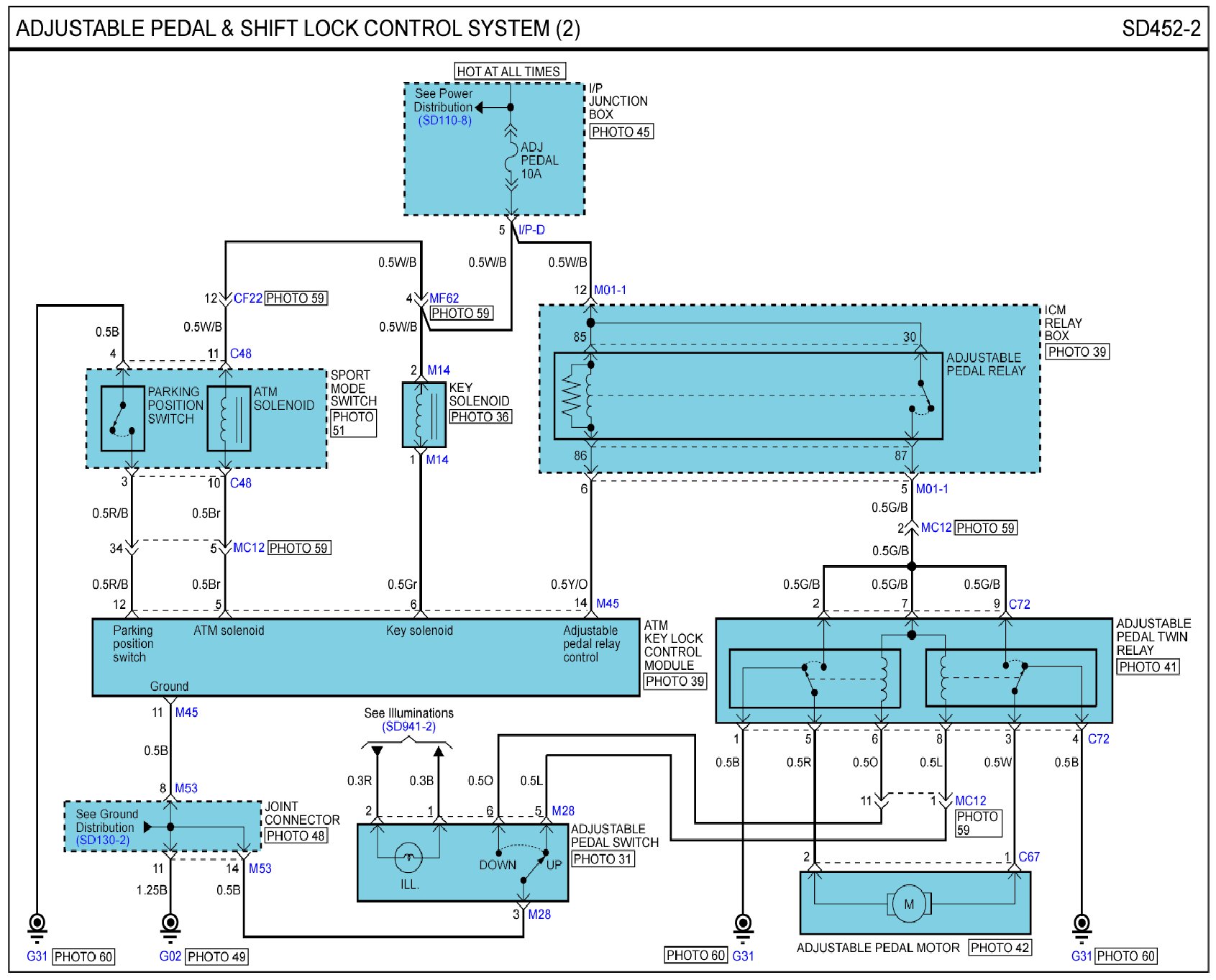1216x980 pixels.
Task: Click the G02 ground symbol
Action: point(170,925)
